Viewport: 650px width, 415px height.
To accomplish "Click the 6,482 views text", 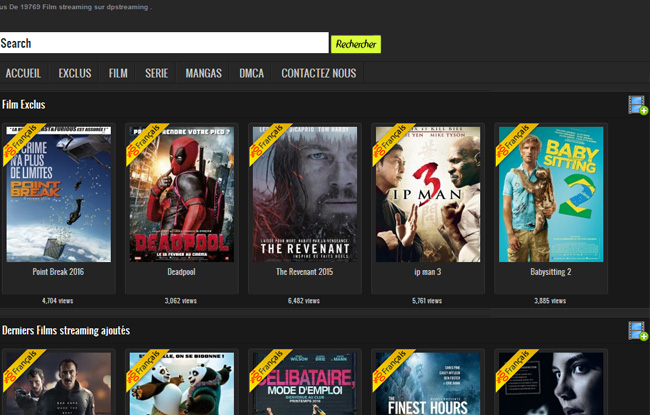I will point(304,301).
